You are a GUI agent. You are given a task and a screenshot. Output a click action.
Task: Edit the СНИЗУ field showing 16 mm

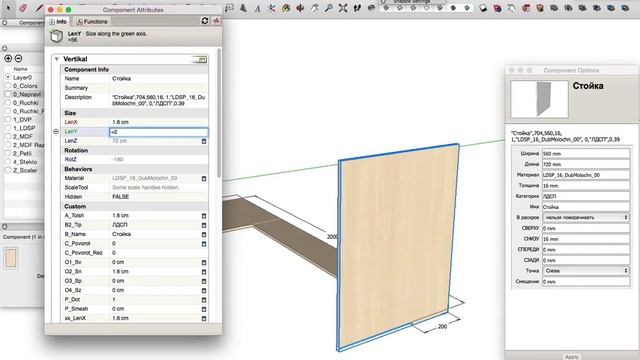[586, 239]
